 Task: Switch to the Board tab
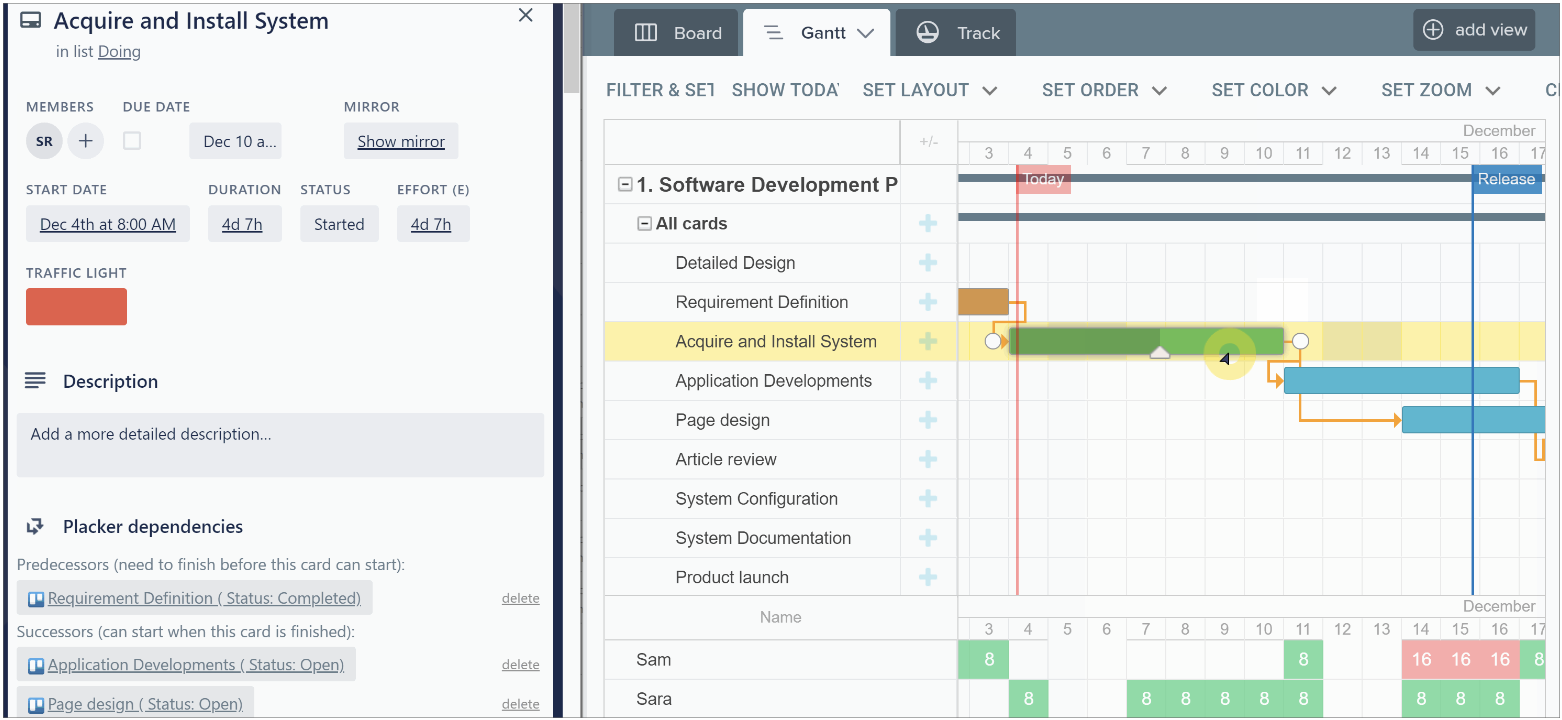(x=677, y=33)
